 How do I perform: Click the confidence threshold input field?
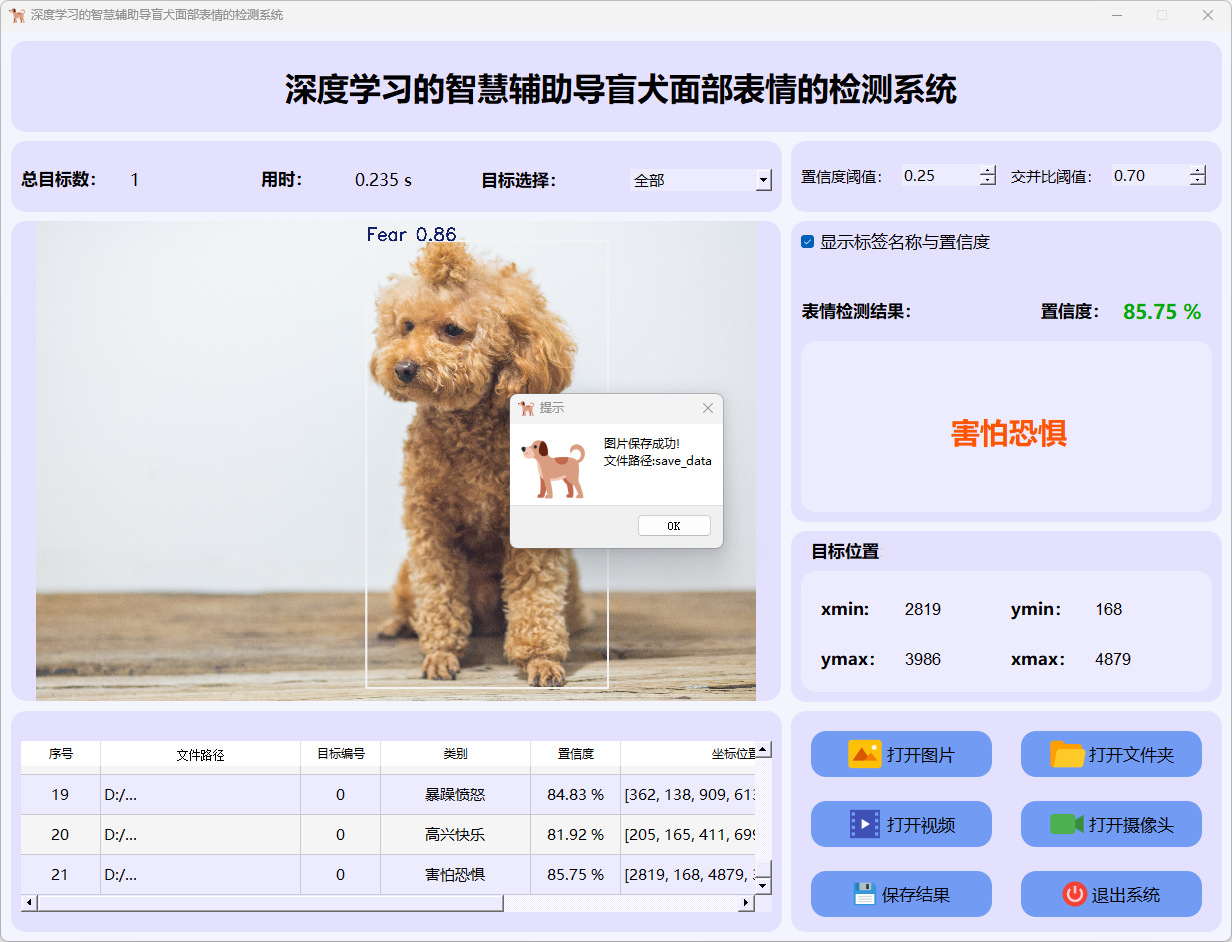point(938,176)
